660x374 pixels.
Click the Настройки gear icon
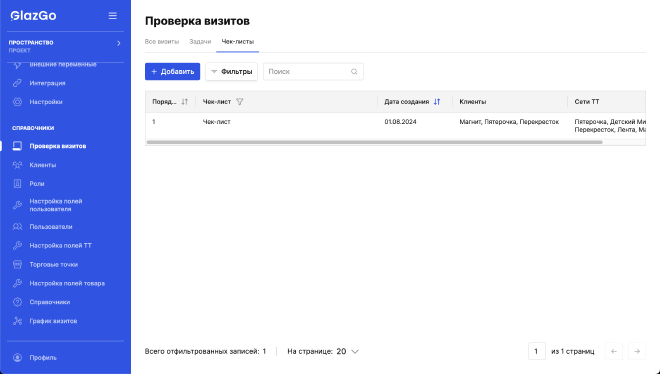click(17, 102)
